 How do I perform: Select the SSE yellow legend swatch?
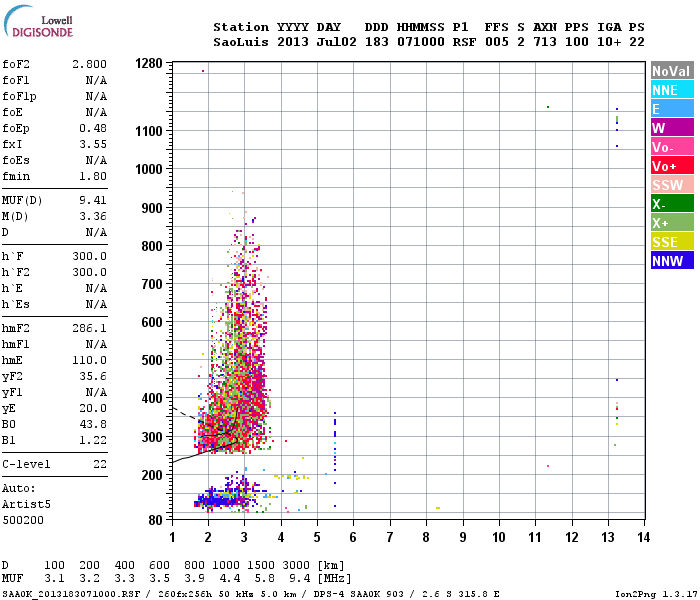pyautogui.click(x=672, y=242)
